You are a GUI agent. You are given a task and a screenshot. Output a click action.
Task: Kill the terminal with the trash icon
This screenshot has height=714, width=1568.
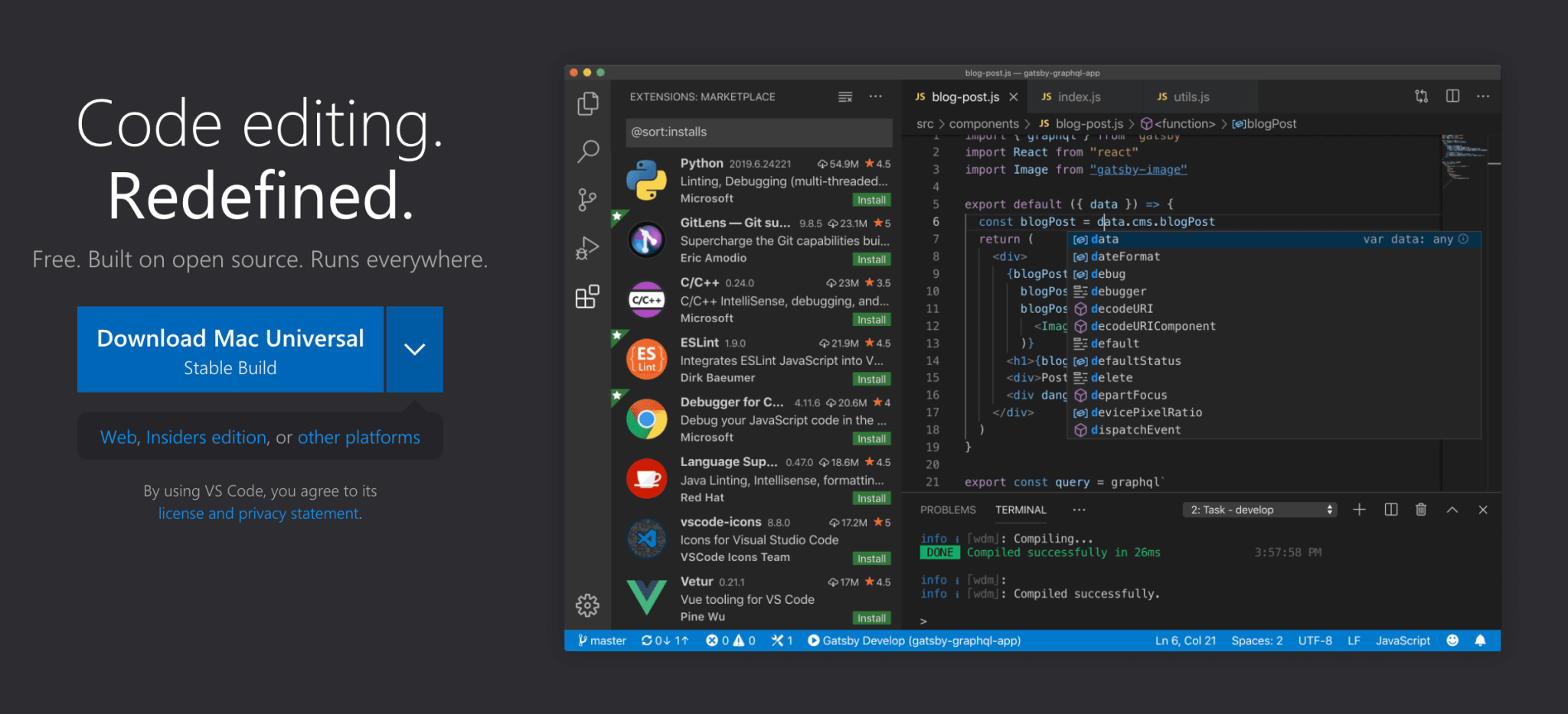[1421, 509]
